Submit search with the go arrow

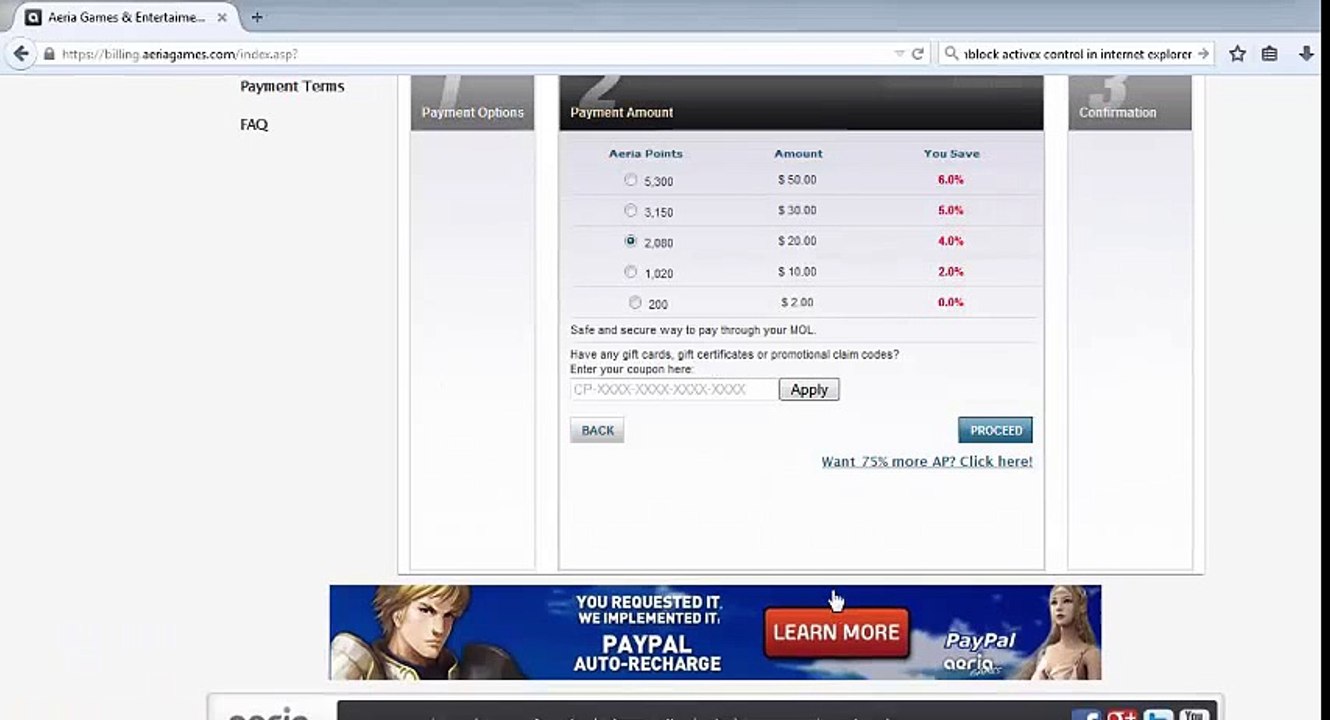click(x=1203, y=54)
